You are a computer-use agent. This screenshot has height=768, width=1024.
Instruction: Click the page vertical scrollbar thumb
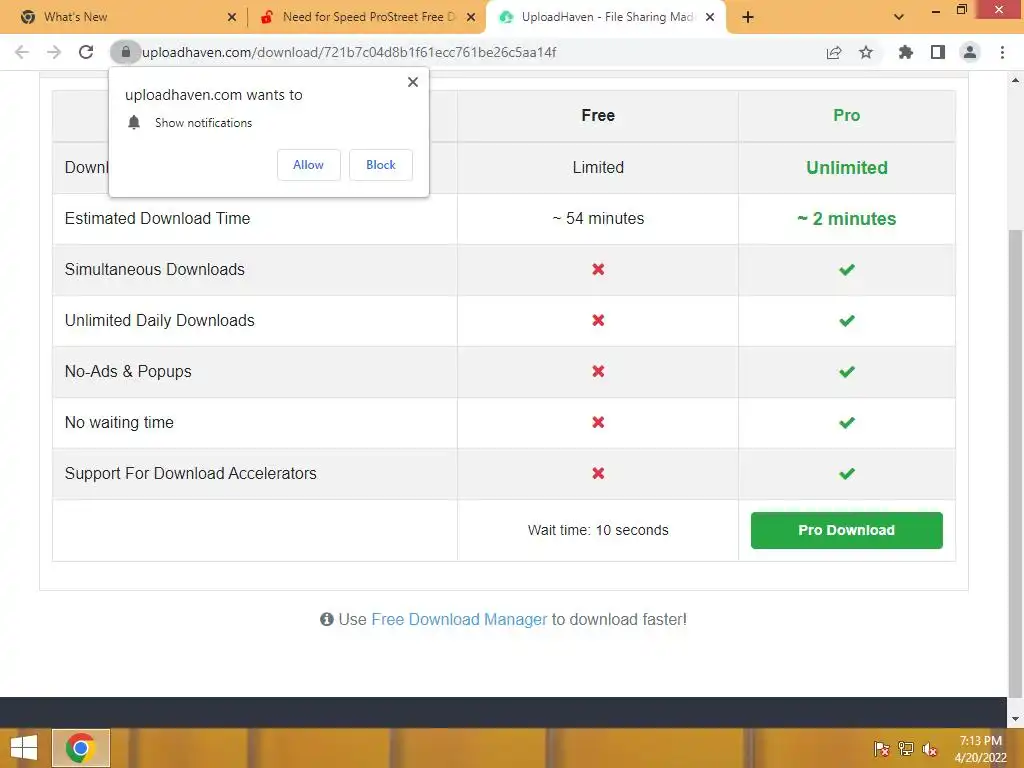[x=1015, y=464]
